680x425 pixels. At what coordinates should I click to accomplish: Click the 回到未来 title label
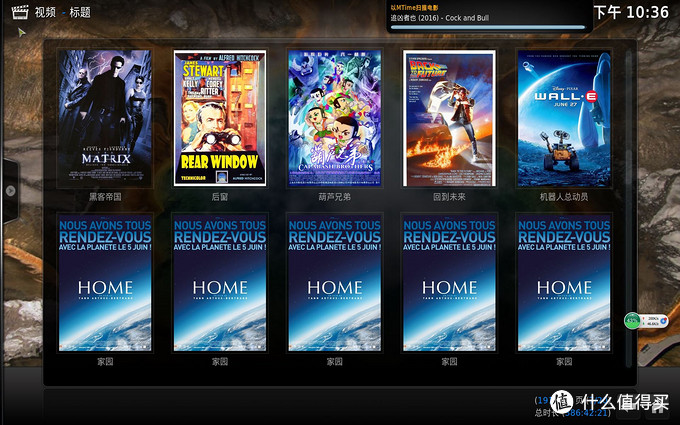tap(449, 197)
